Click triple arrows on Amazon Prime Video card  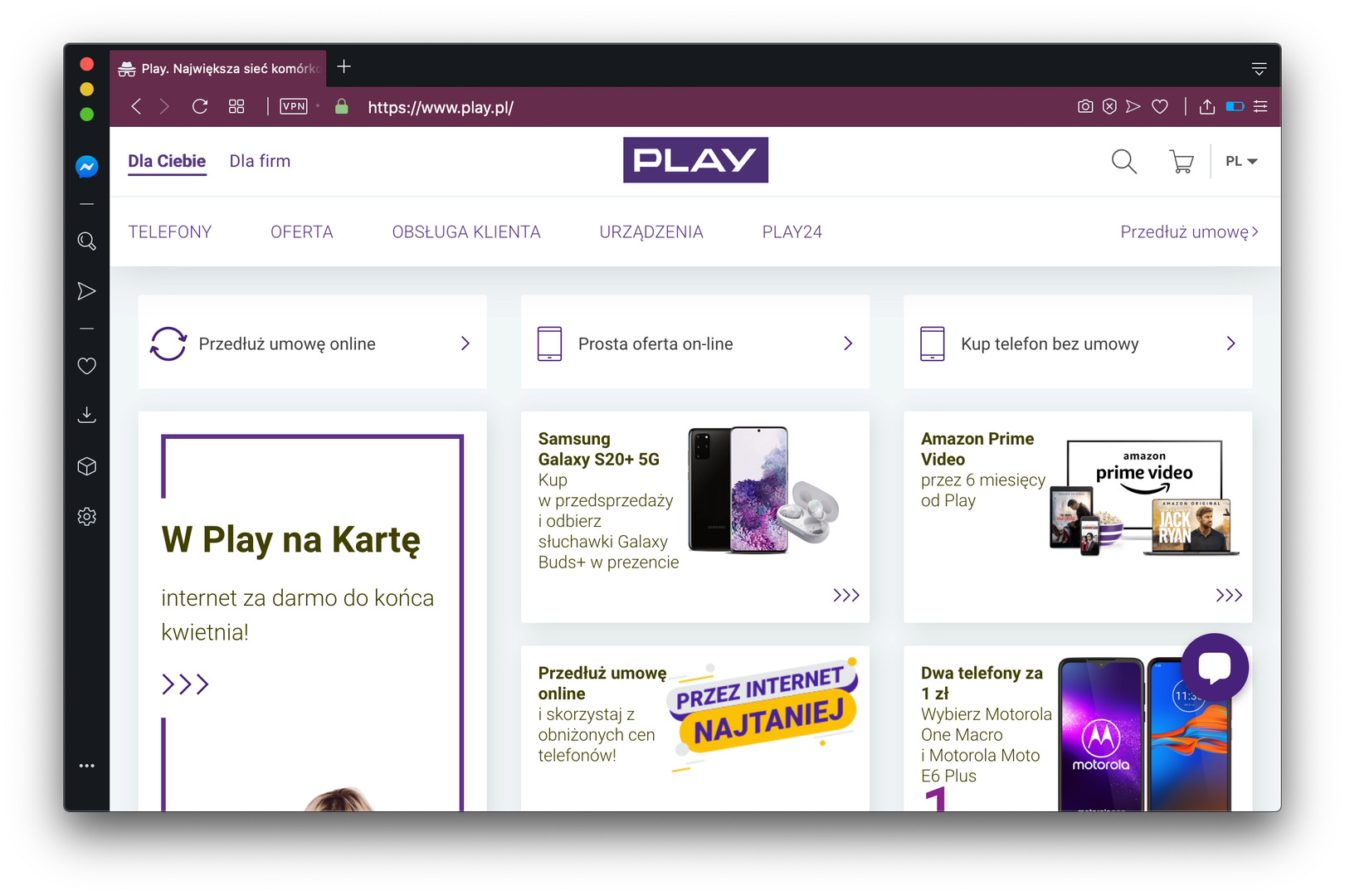[x=1229, y=595]
